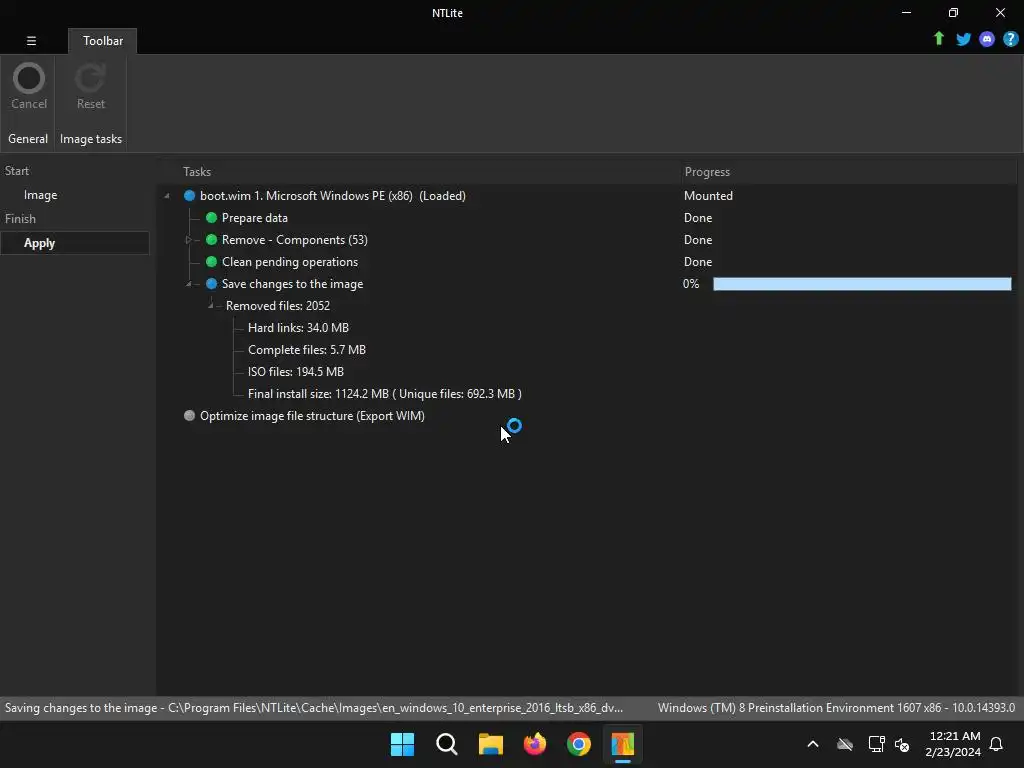This screenshot has width=1024, height=768.
Task: Click blue dot for Save changes to image
Action: [x=211, y=283]
